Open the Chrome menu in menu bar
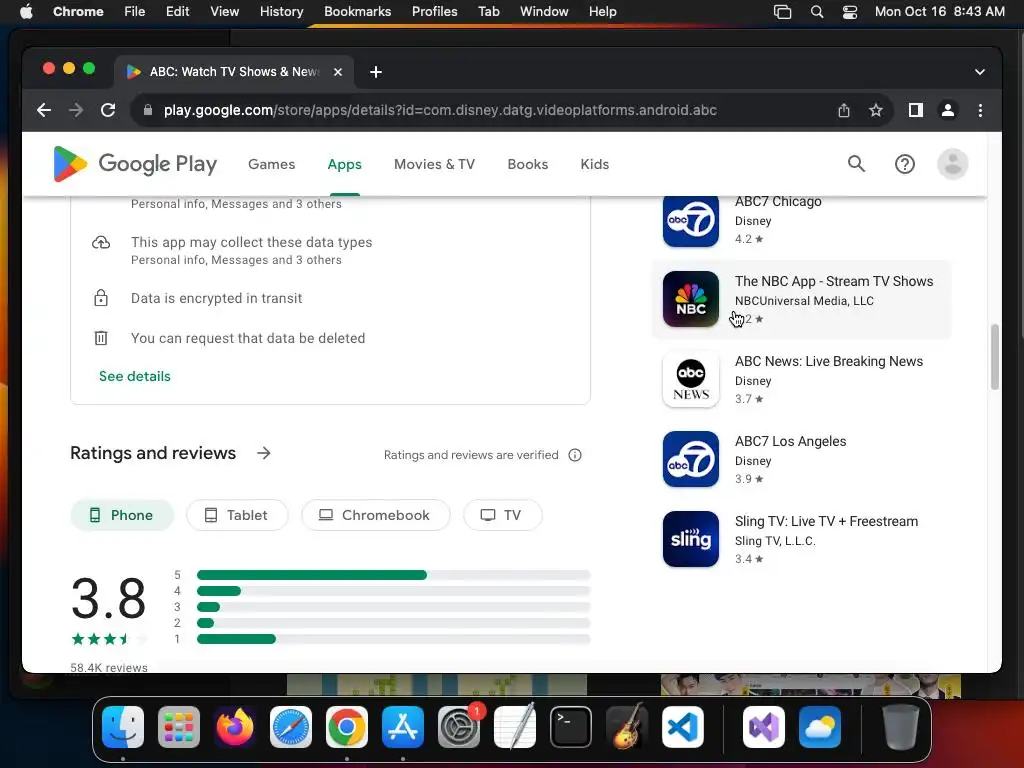 coord(78,12)
